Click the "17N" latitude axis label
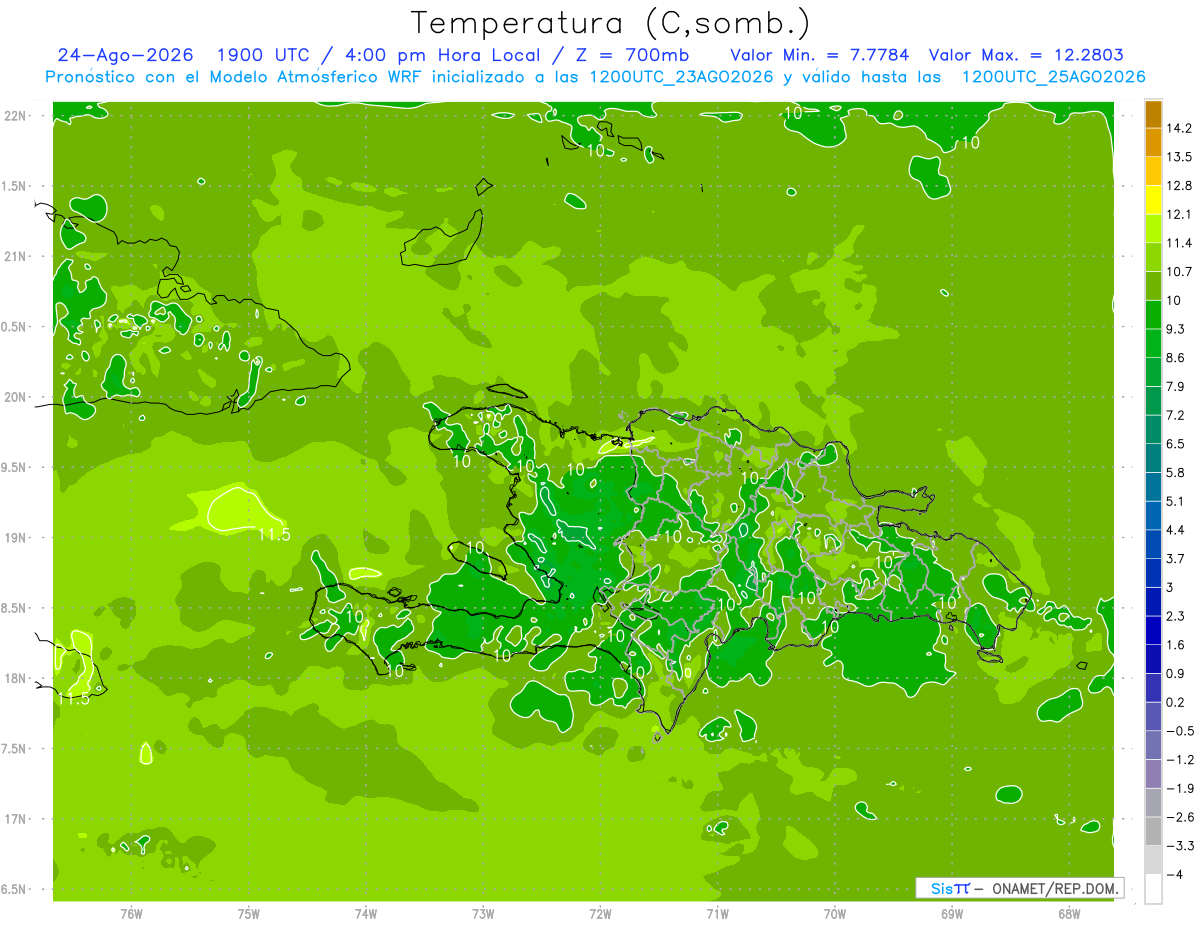 coord(14,819)
